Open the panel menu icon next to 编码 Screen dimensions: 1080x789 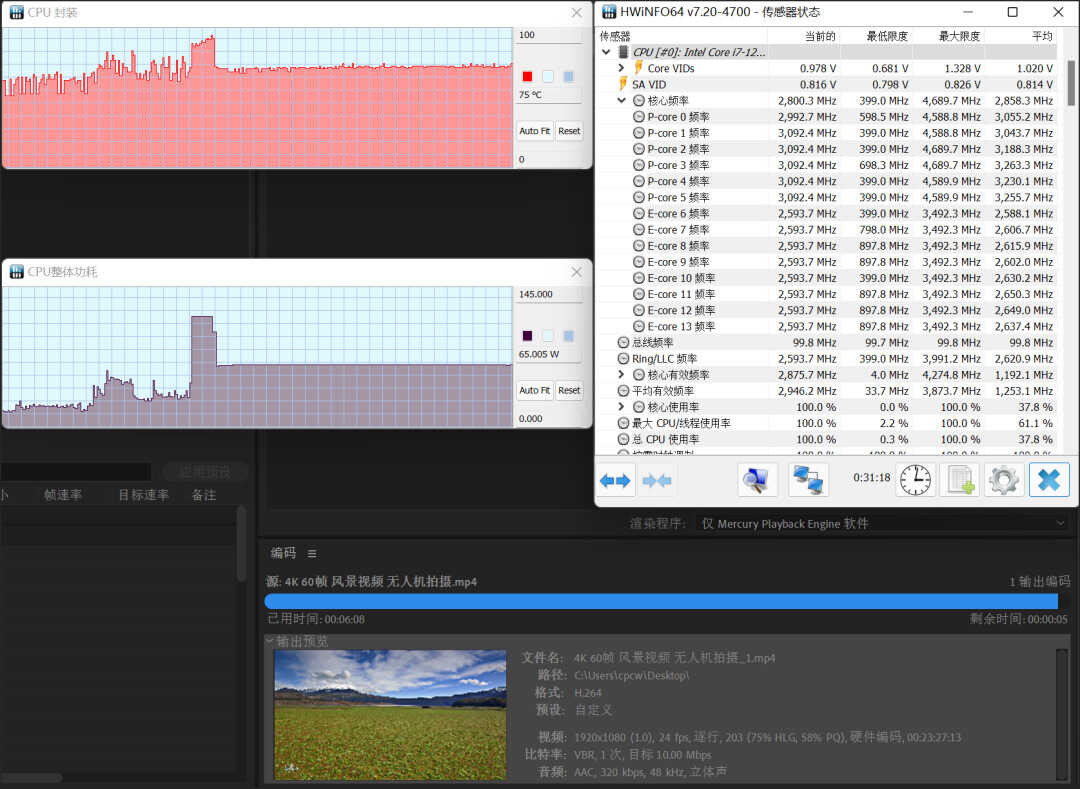[312, 553]
